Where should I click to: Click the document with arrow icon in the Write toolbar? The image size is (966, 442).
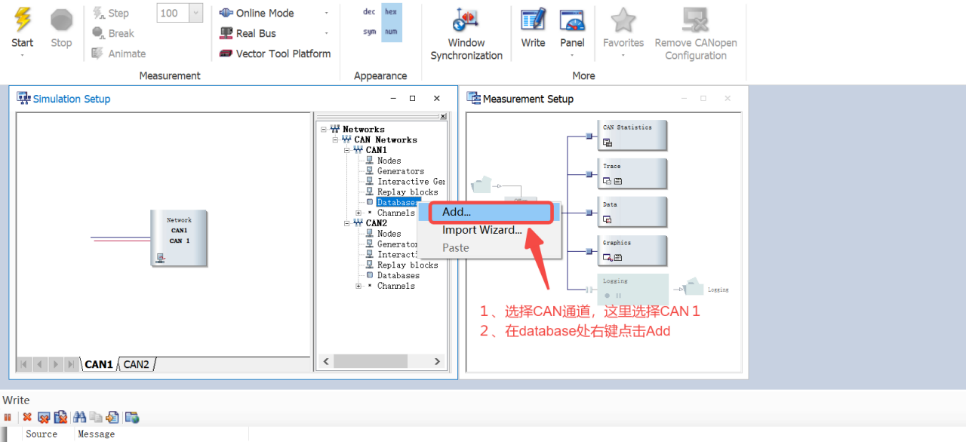click(x=113, y=417)
